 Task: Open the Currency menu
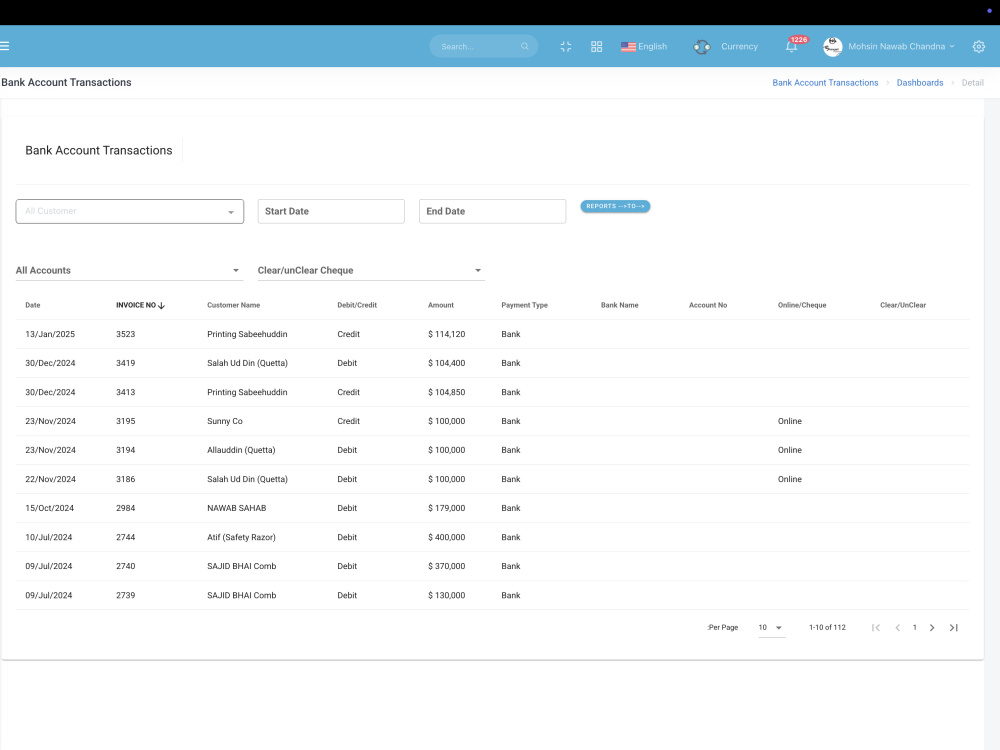(x=739, y=47)
